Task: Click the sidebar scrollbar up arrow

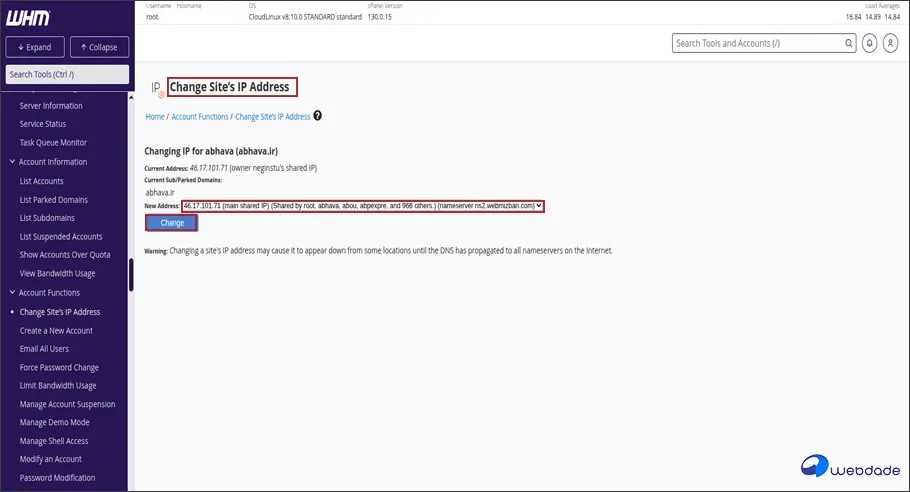Action: click(x=130, y=97)
